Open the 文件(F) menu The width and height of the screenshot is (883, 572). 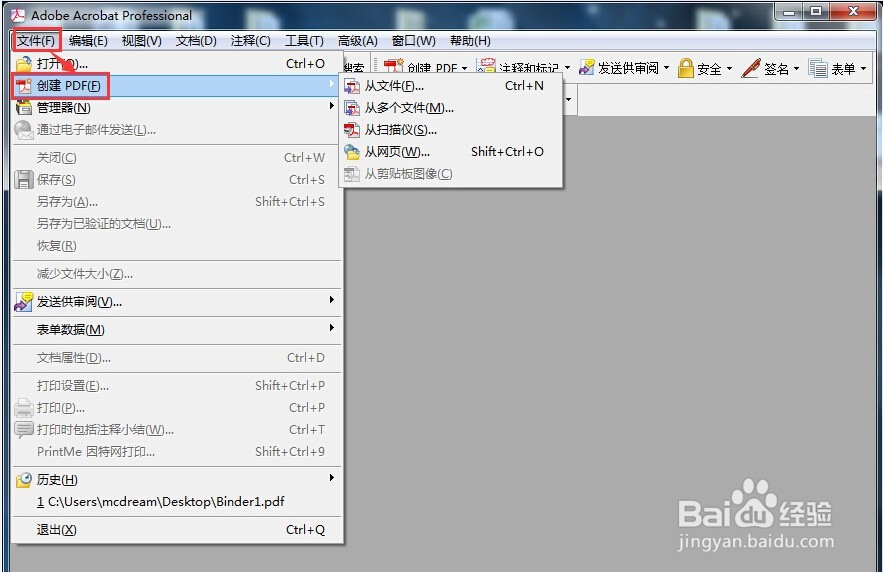(x=36, y=41)
